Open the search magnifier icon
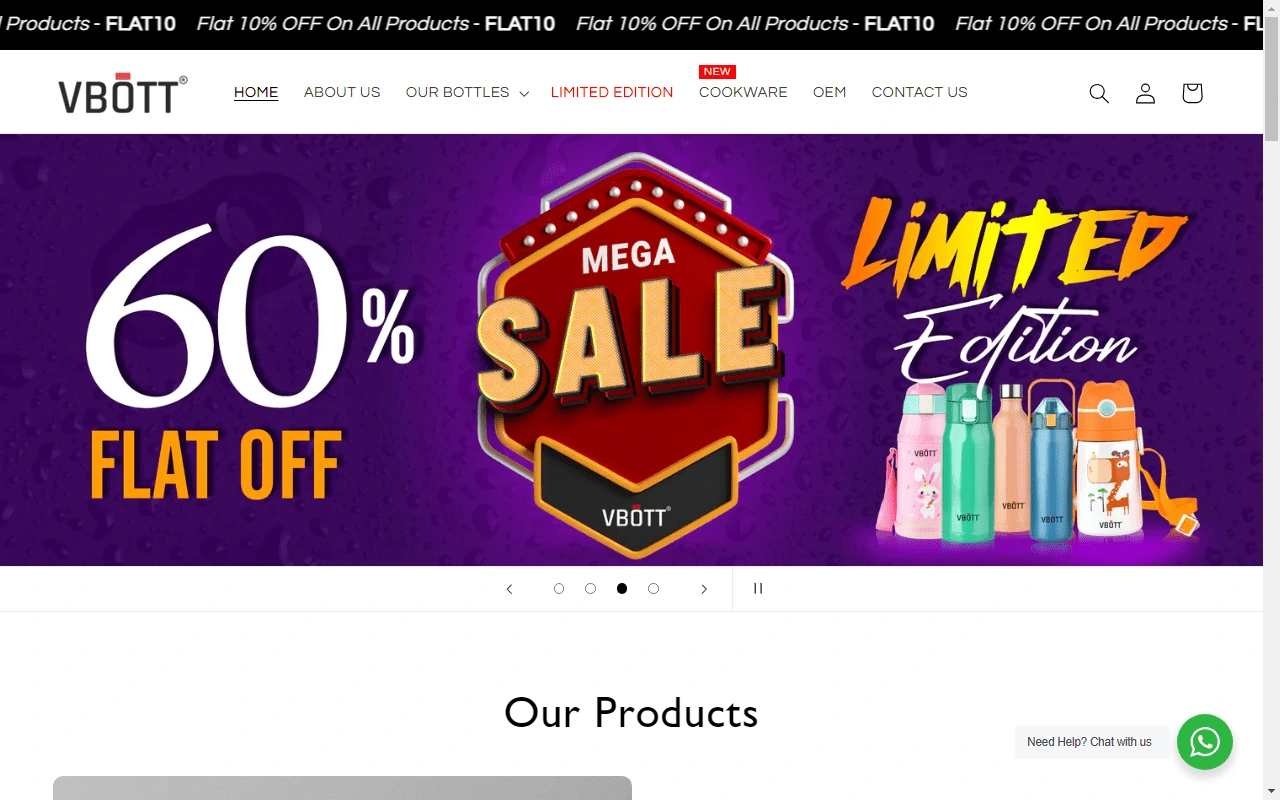Screen dimensions: 1280x800 tap(1099, 93)
